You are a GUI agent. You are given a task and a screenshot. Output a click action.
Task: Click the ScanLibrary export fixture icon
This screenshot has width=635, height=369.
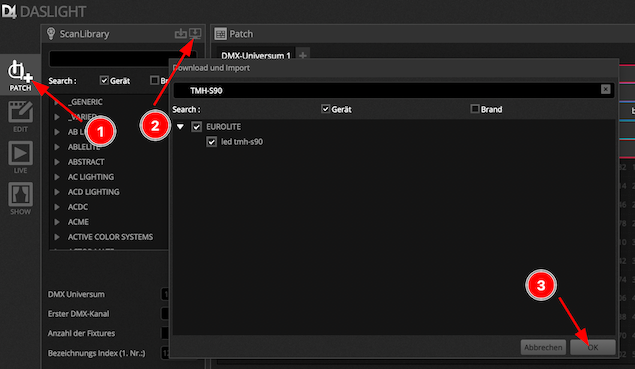(181, 34)
